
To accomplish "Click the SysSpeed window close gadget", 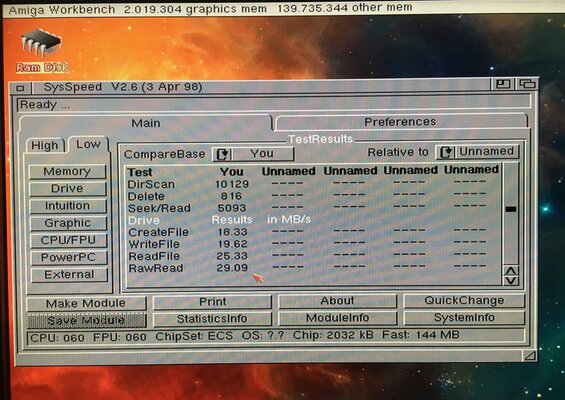I will (21, 88).
